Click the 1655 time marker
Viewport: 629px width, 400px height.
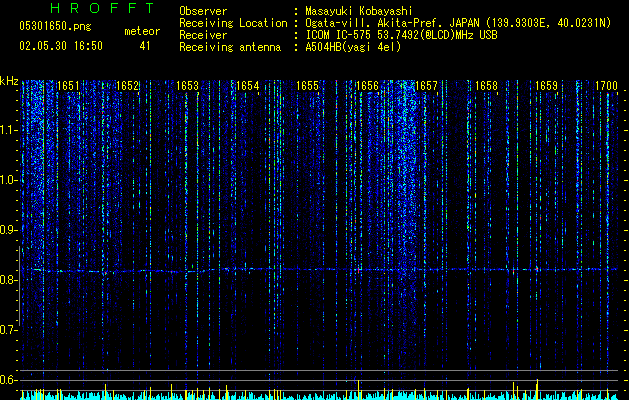click(x=307, y=86)
